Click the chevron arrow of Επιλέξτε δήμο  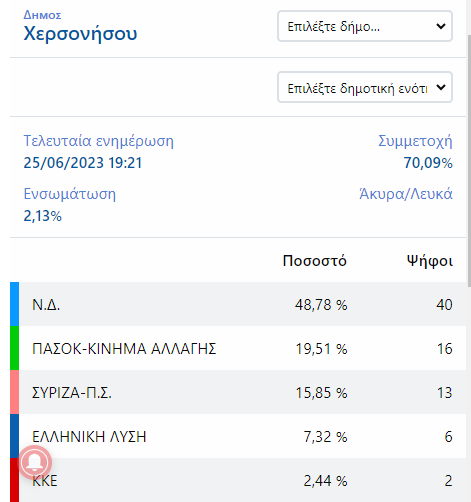[x=441, y=26]
